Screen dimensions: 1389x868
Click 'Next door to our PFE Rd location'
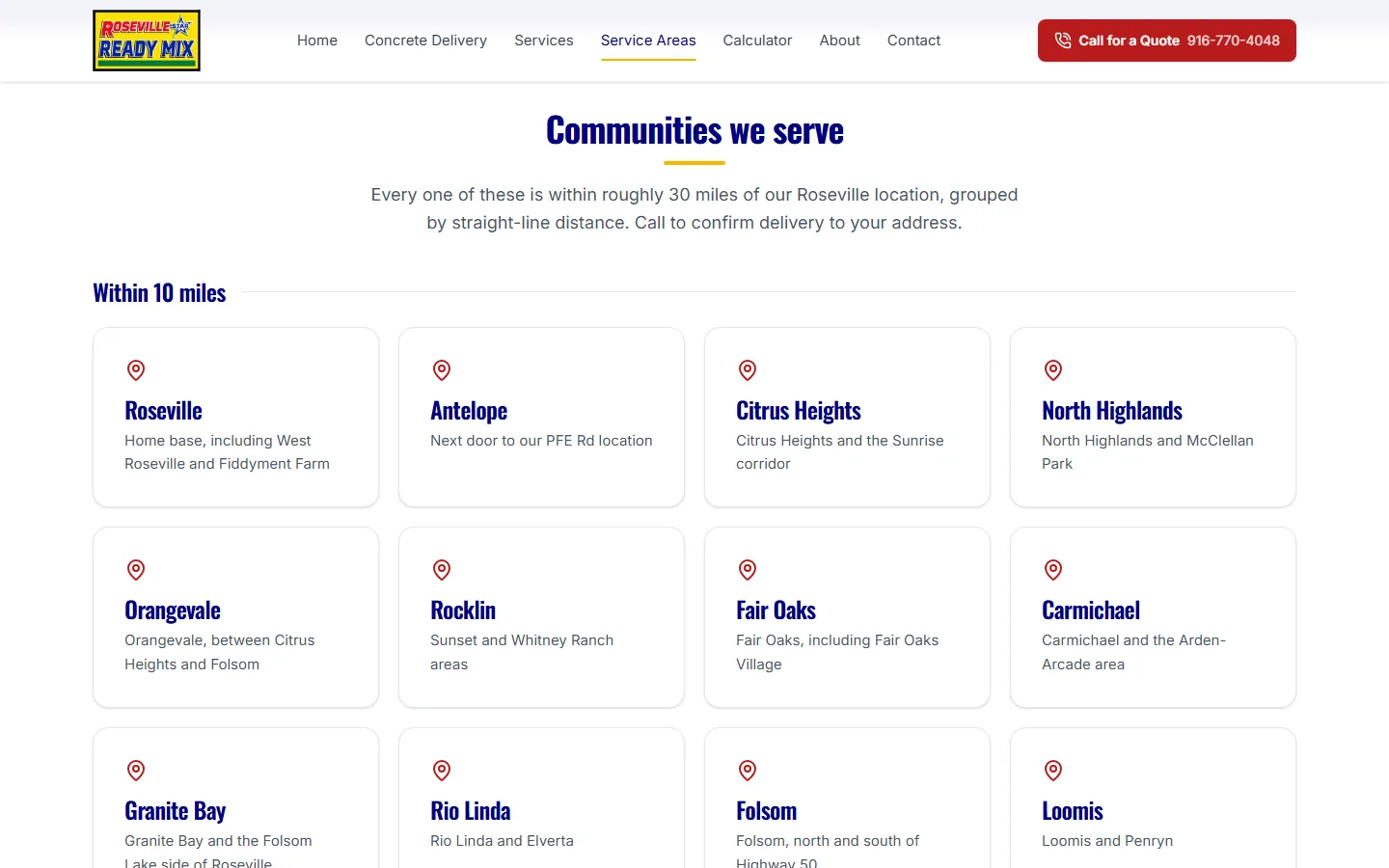pyautogui.click(x=541, y=441)
